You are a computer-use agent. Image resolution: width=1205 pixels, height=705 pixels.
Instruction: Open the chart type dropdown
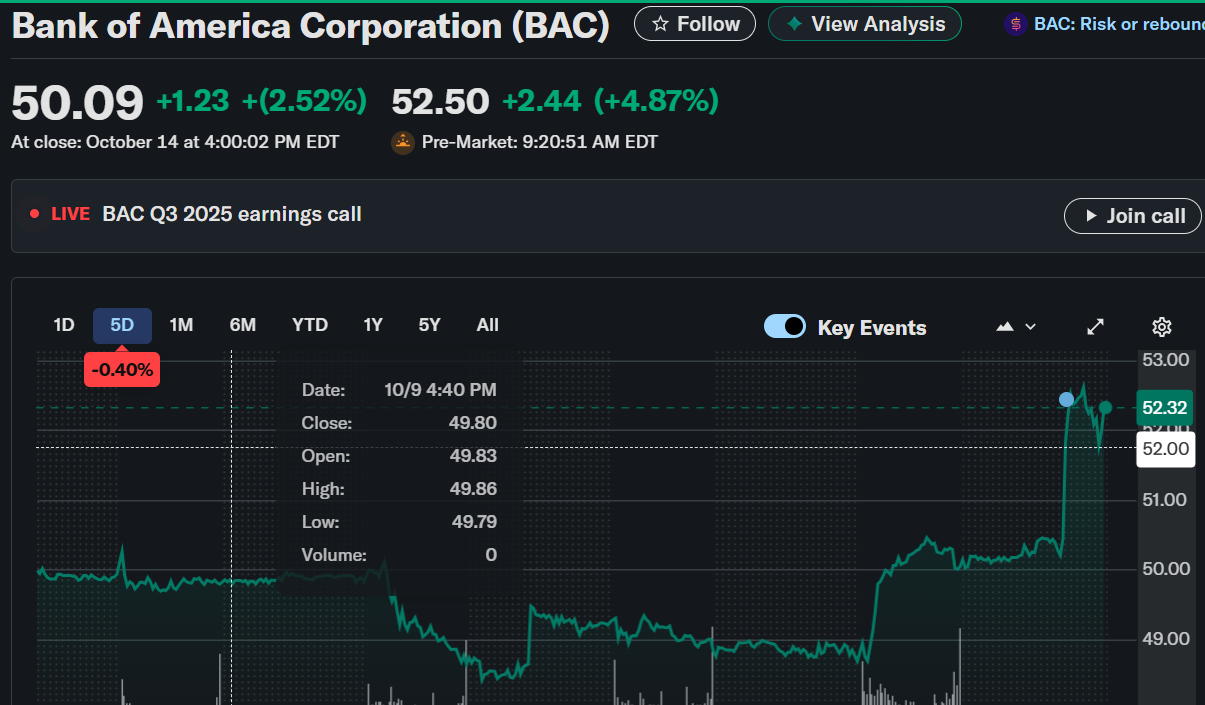1016,327
